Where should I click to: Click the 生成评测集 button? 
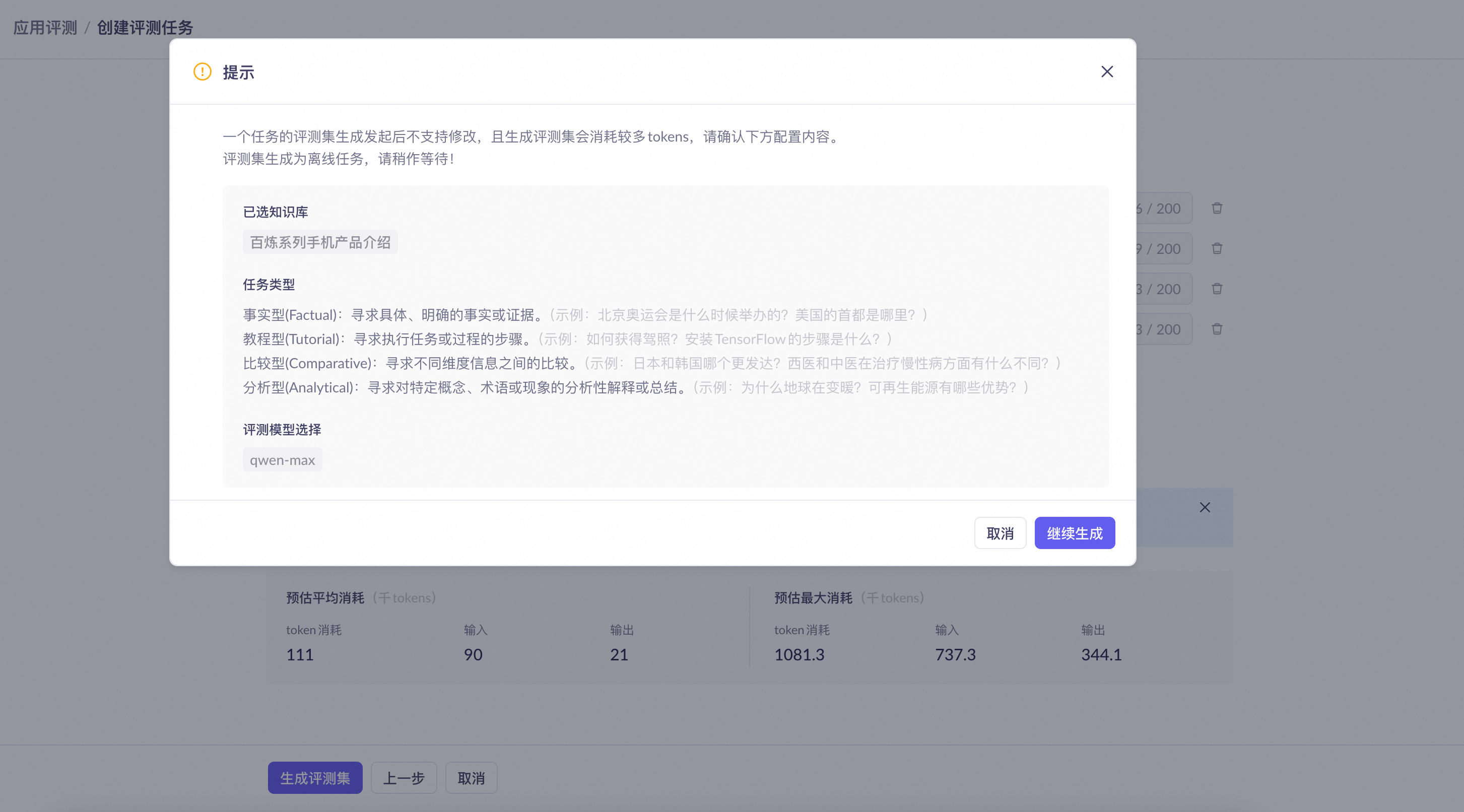[x=315, y=778]
